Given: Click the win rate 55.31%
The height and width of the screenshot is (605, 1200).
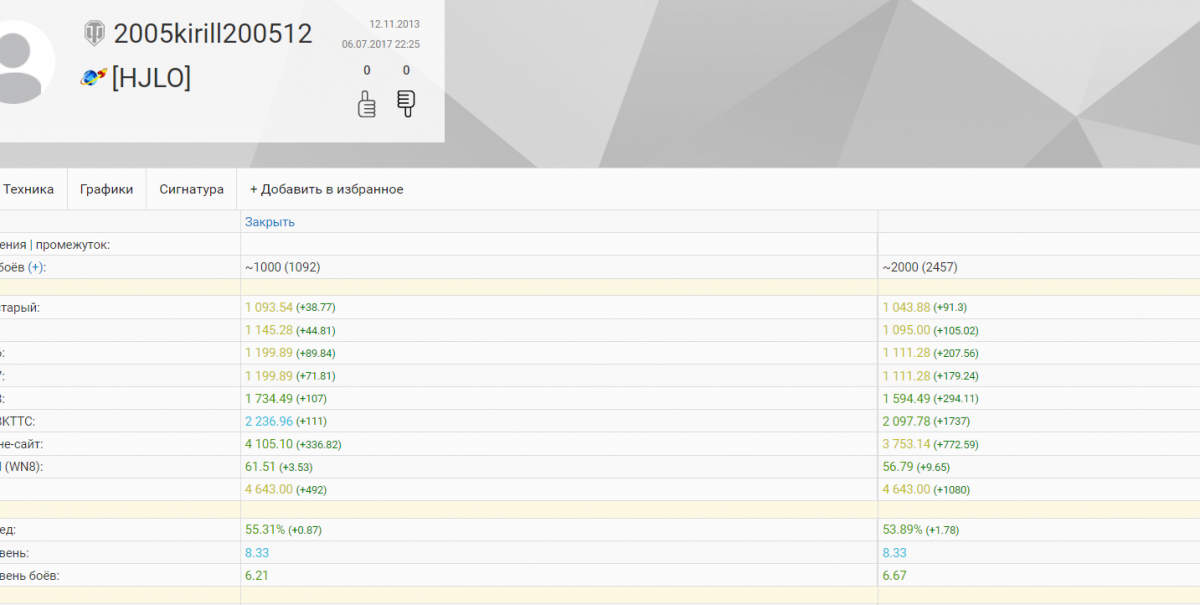Looking at the screenshot, I should click(x=265, y=529).
